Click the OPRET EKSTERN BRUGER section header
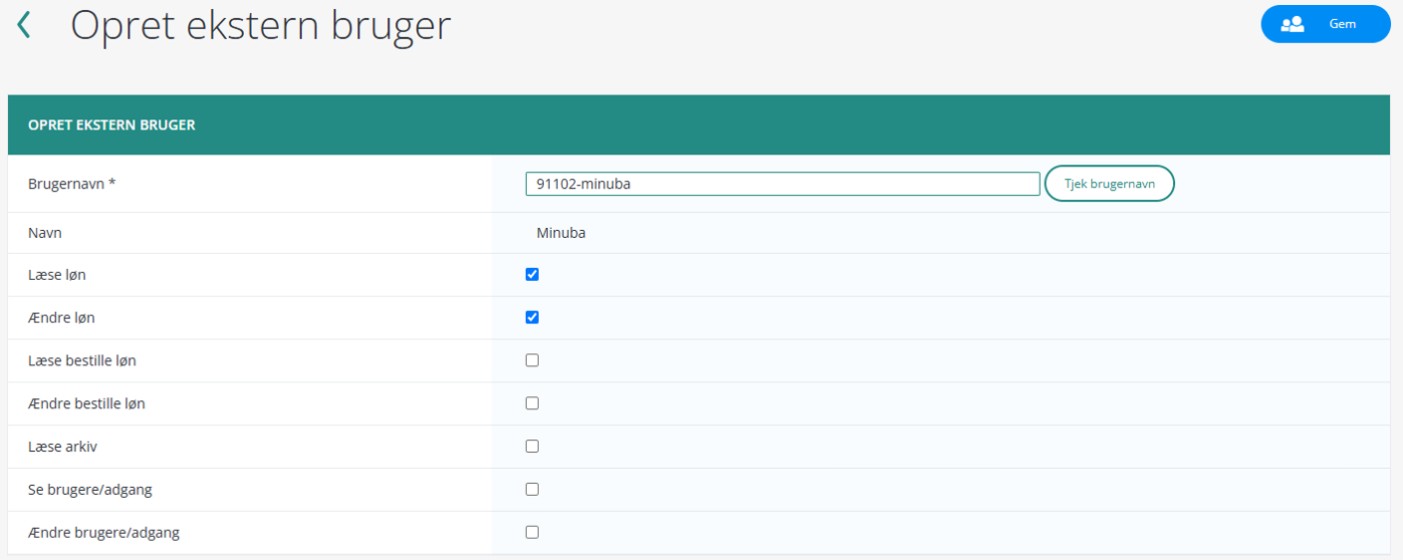Image resolution: width=1403 pixels, height=560 pixels. pos(111,125)
